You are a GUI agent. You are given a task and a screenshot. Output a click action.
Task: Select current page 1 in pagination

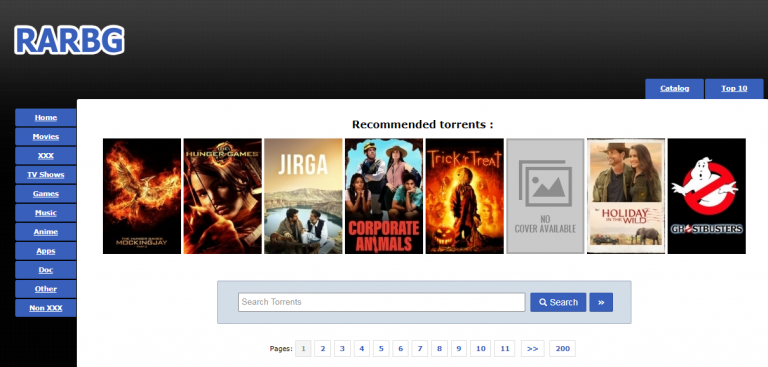pyautogui.click(x=303, y=349)
